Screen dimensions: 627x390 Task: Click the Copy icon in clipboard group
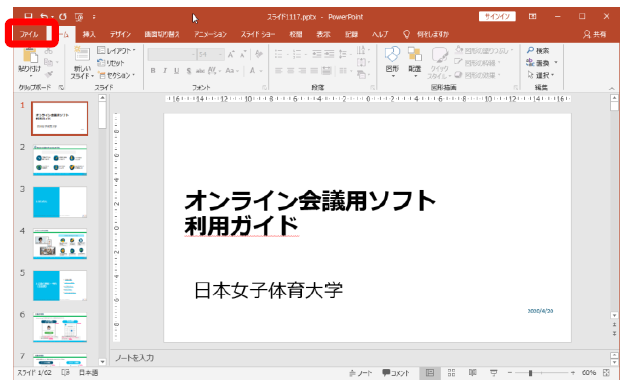48,62
